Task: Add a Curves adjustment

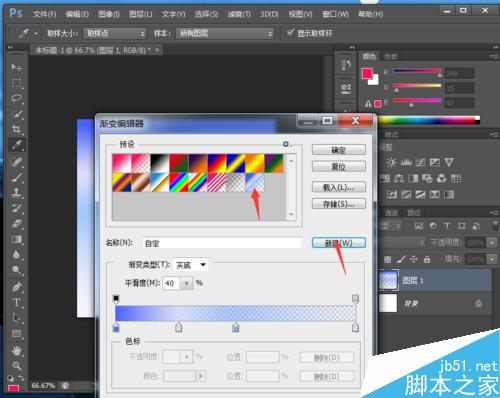Action: (x=420, y=162)
